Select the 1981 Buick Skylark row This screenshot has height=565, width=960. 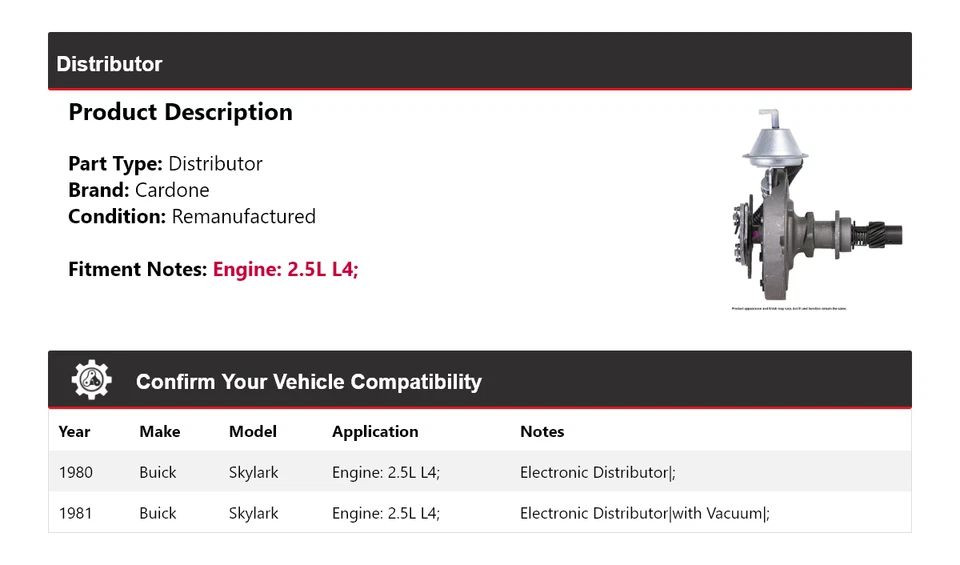pyautogui.click(x=480, y=512)
